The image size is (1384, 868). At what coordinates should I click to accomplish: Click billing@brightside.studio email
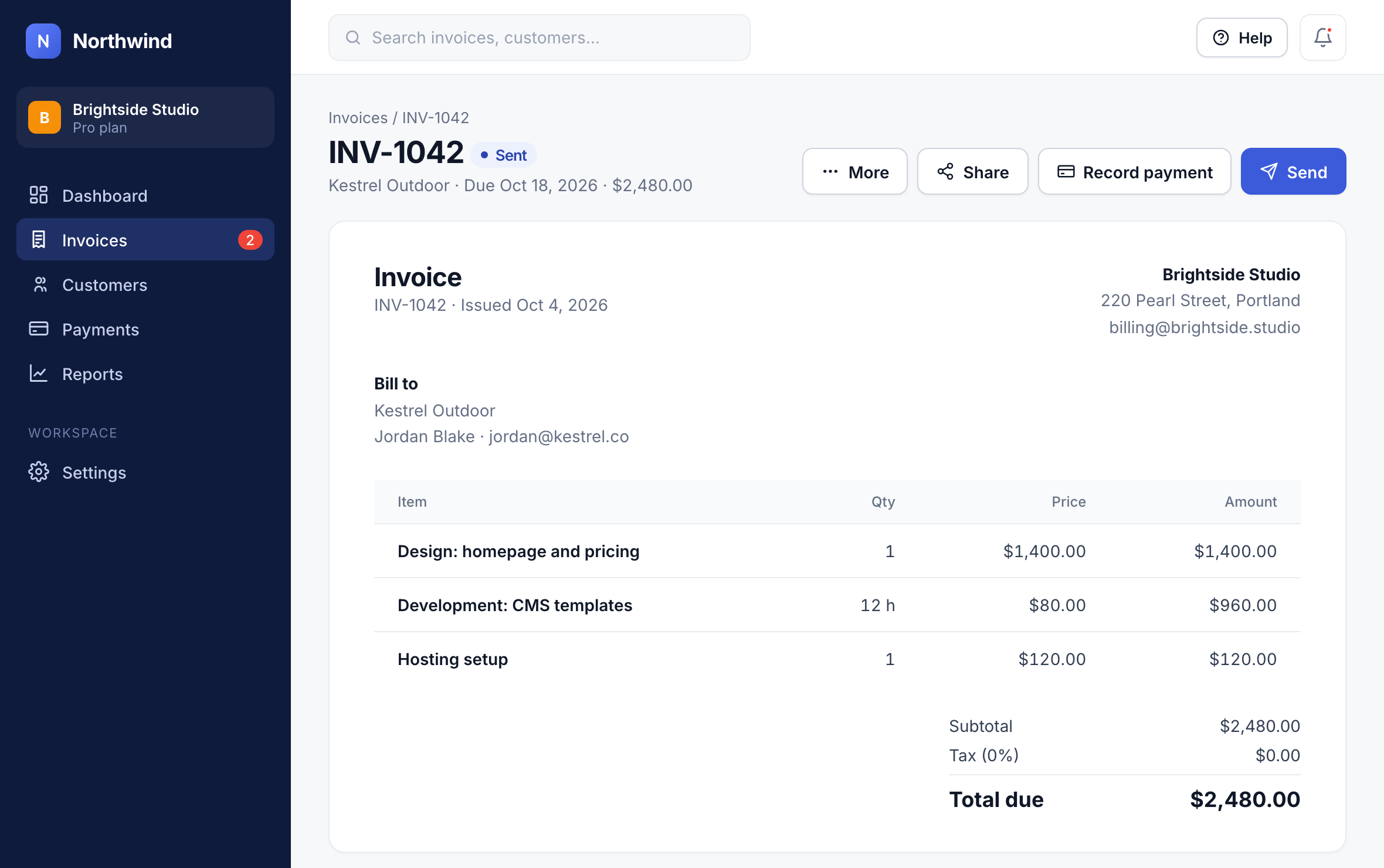[1205, 327]
